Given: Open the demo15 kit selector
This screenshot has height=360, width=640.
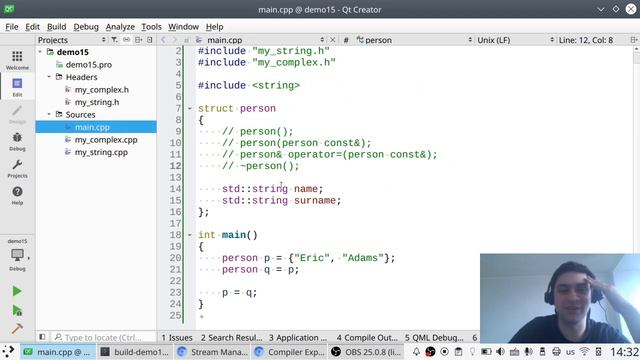Looking at the screenshot, I should tap(17, 255).
